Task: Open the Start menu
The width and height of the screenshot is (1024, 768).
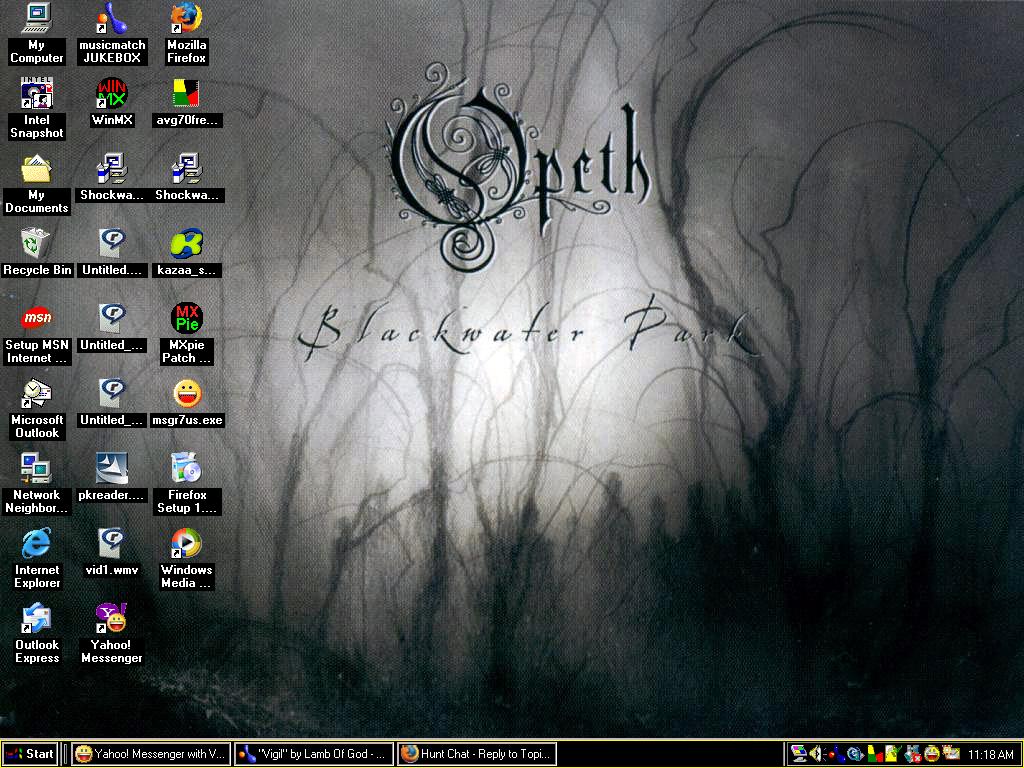Action: pyautogui.click(x=31, y=754)
